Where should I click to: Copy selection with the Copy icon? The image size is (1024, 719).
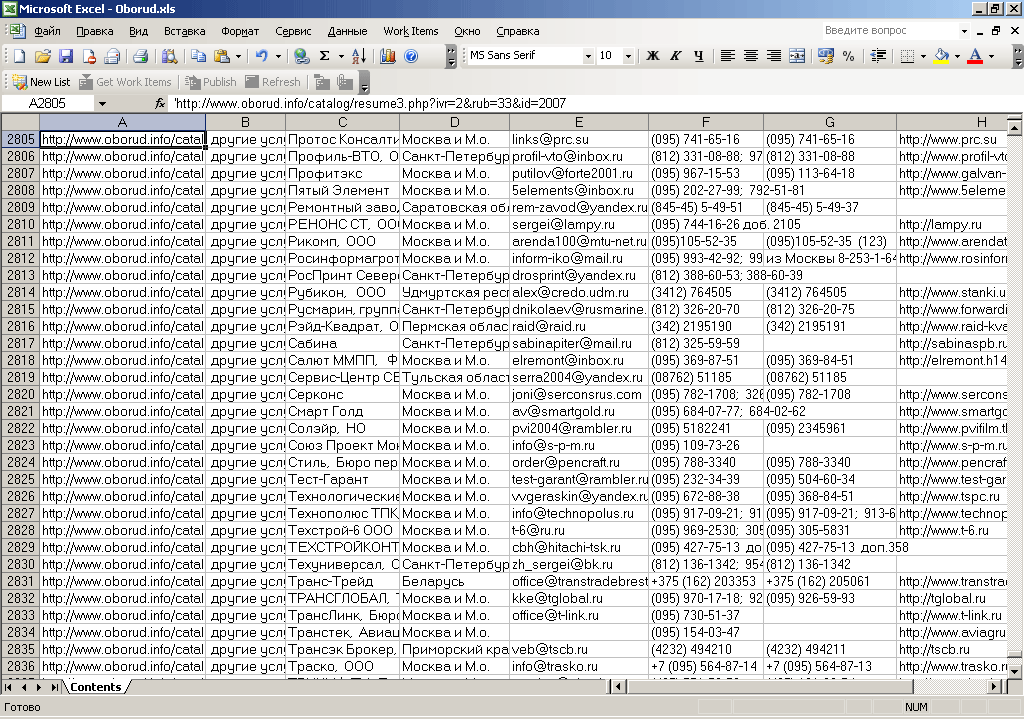click(x=198, y=56)
